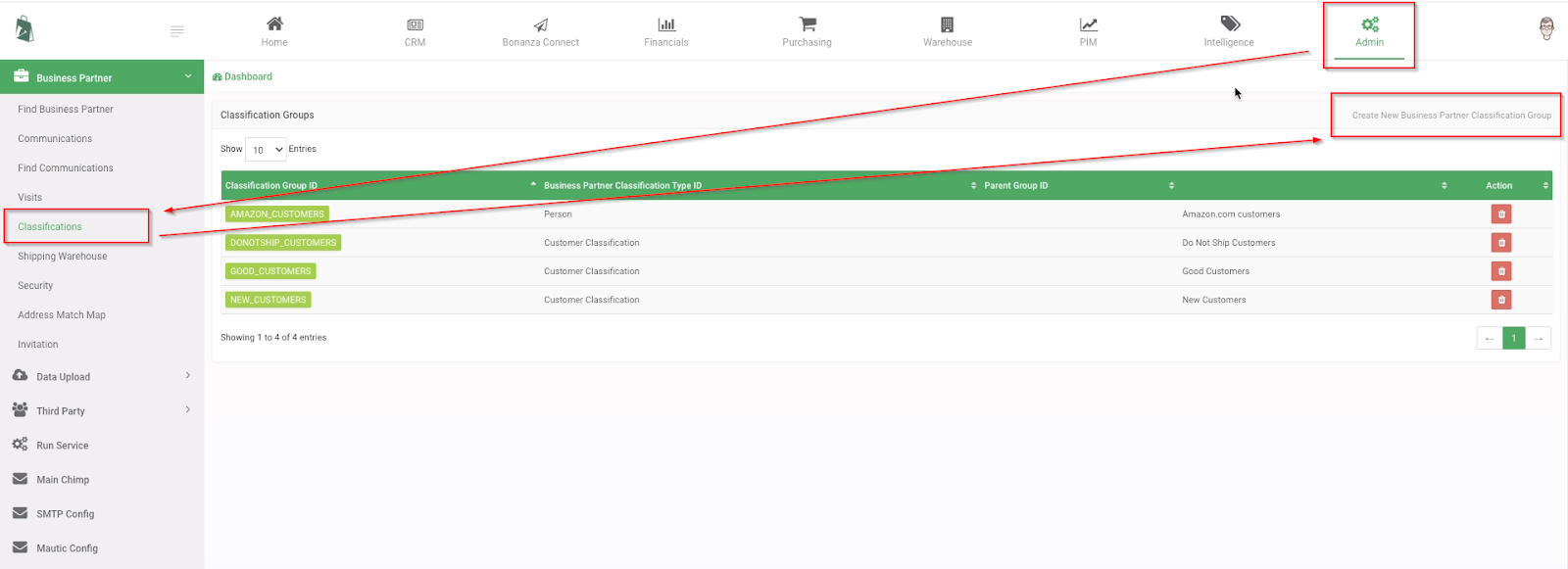Delete the NEW_CUSTOMERS row
This screenshot has height=569, width=1568.
pos(1501,300)
